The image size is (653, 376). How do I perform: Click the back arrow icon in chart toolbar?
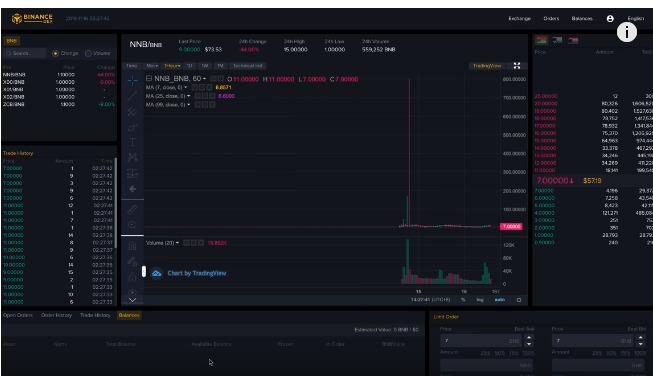pos(132,189)
